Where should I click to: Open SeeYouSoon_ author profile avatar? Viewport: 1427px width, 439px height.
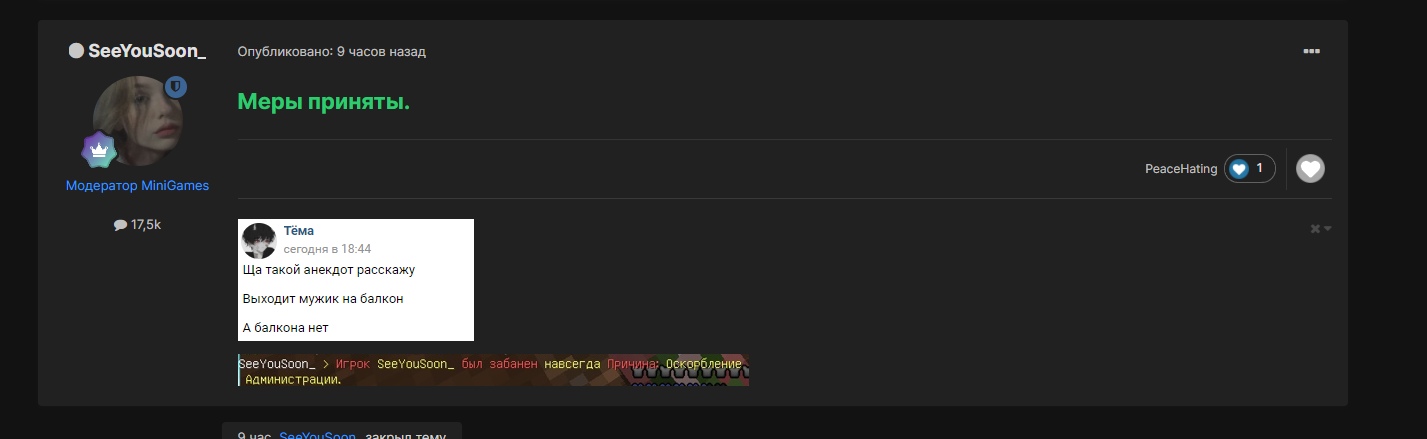point(138,121)
